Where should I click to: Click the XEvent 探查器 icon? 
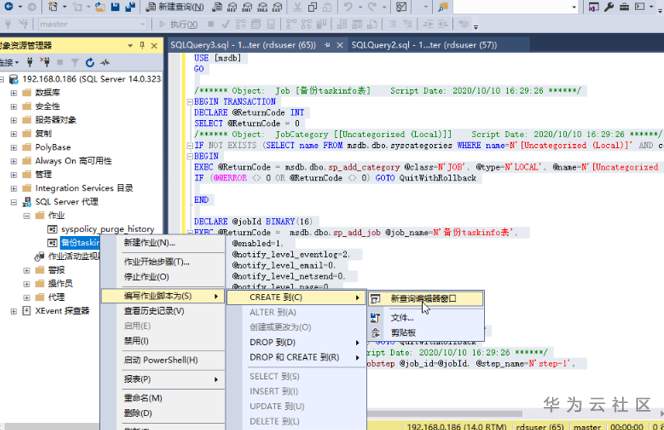(27, 311)
